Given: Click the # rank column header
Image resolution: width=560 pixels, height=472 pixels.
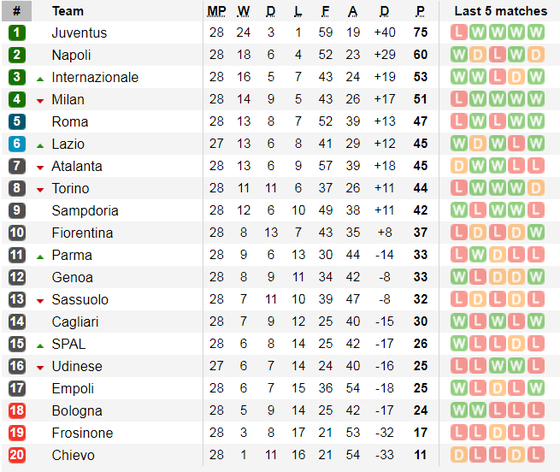Looking at the screenshot, I should (x=17, y=11).
